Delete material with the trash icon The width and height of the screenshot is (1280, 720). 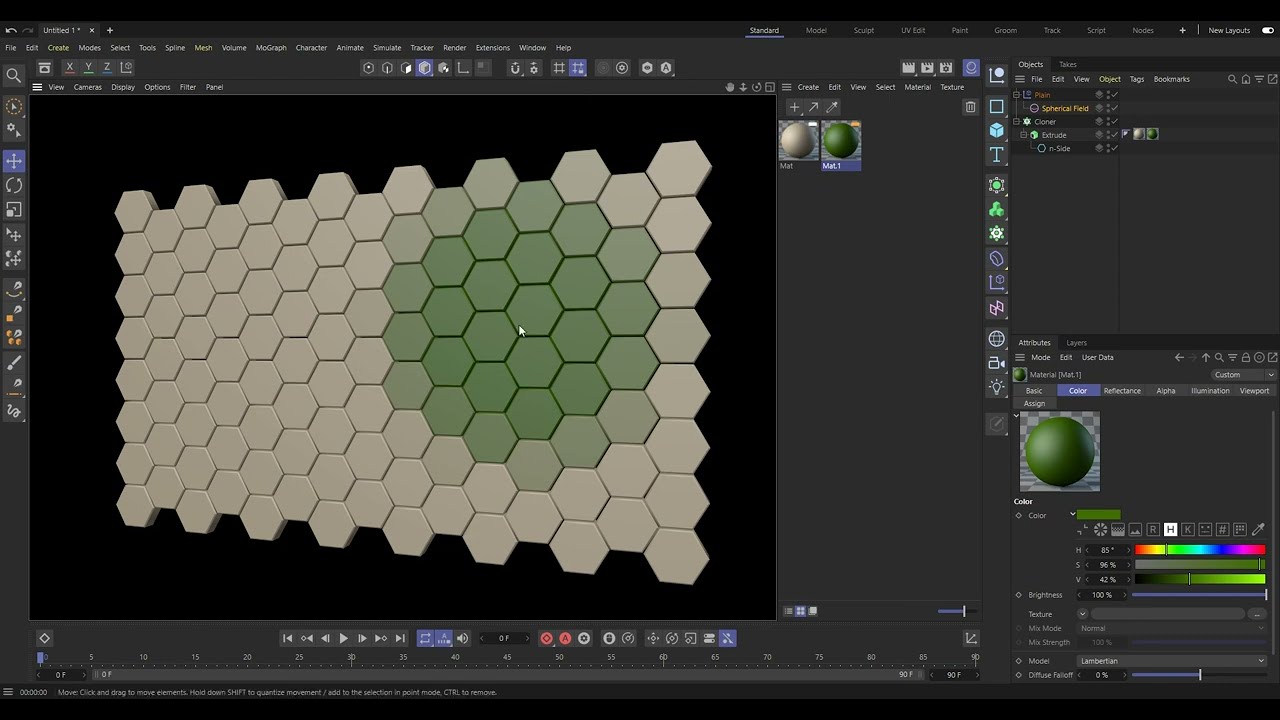click(x=970, y=107)
